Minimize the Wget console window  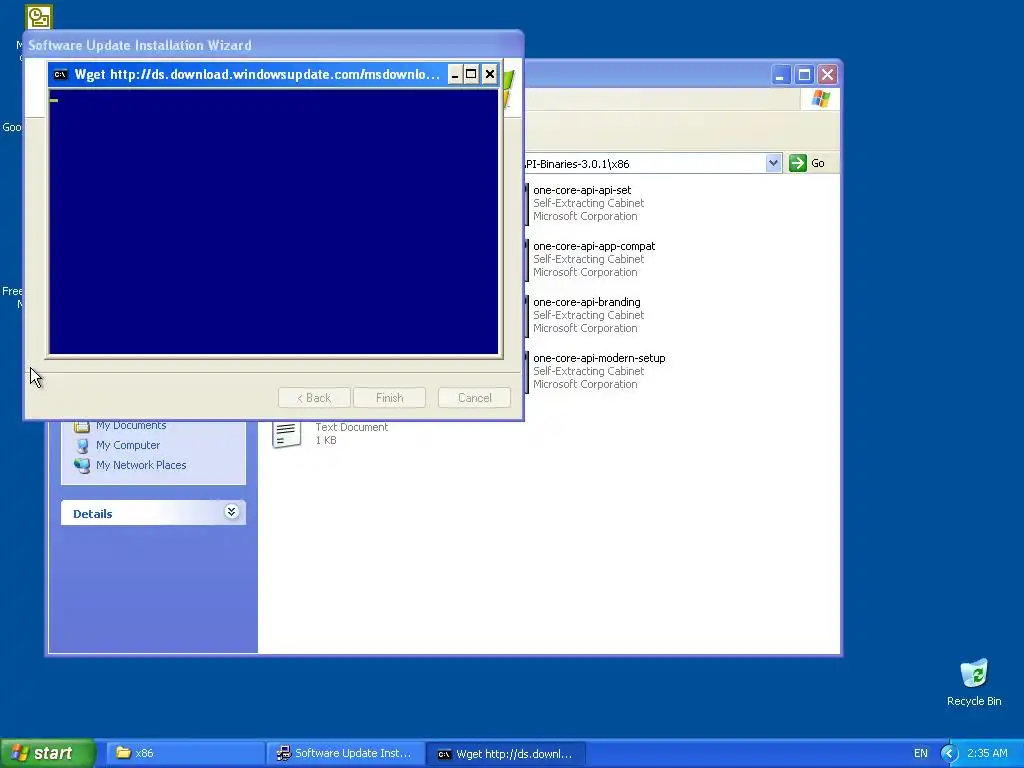[x=455, y=74]
